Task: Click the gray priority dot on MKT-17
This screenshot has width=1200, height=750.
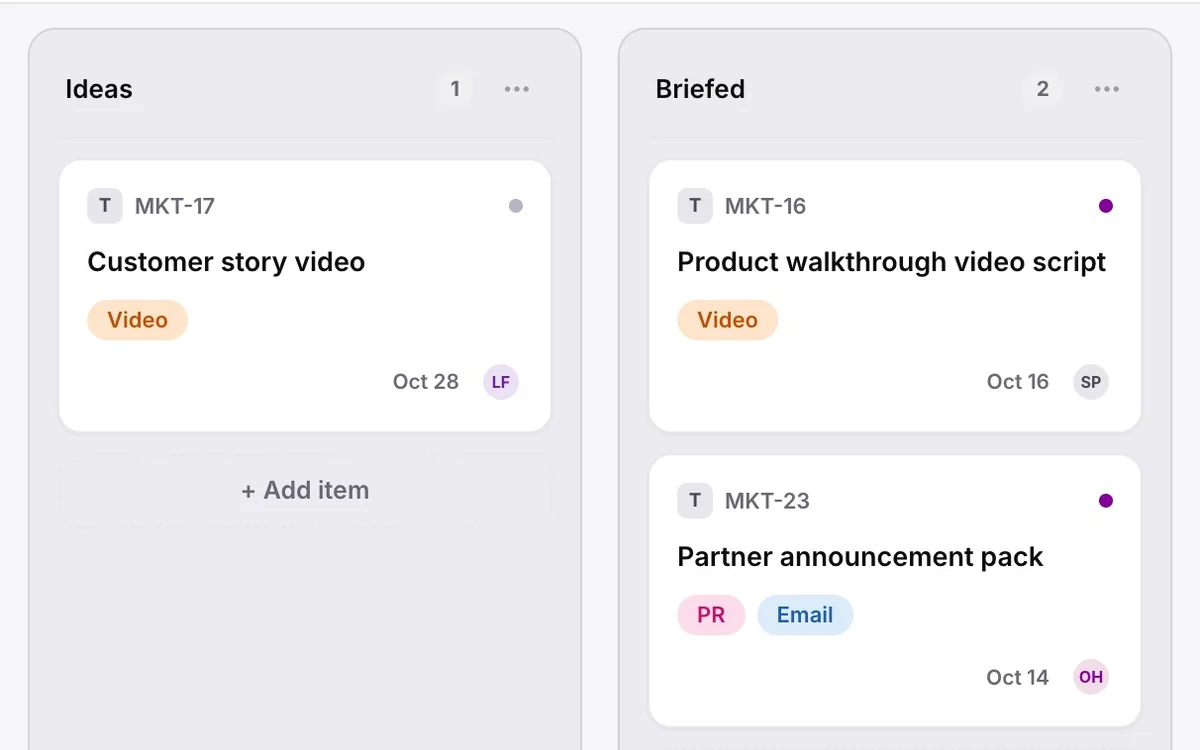Action: [x=516, y=206]
